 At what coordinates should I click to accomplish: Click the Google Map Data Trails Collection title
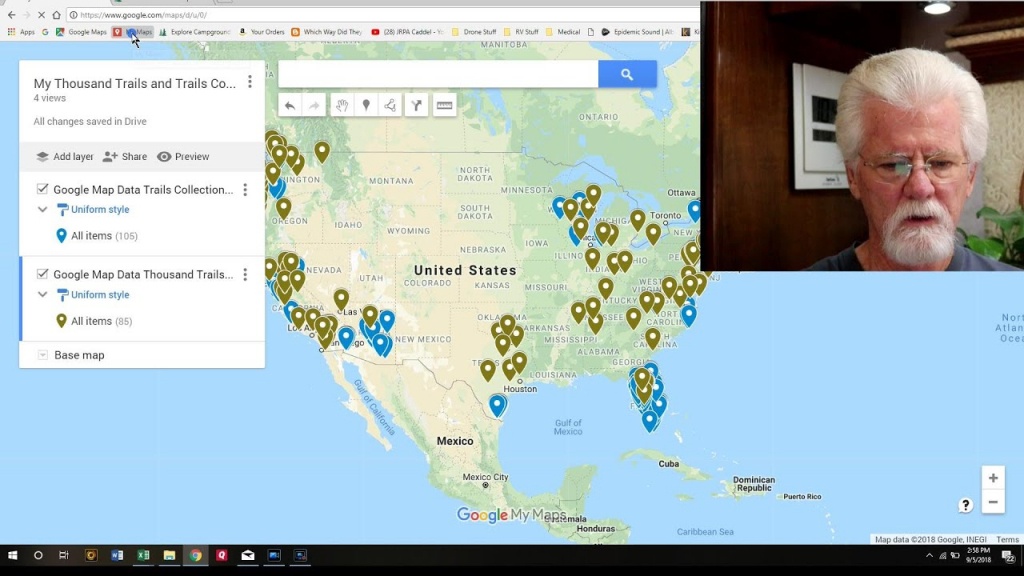point(143,190)
